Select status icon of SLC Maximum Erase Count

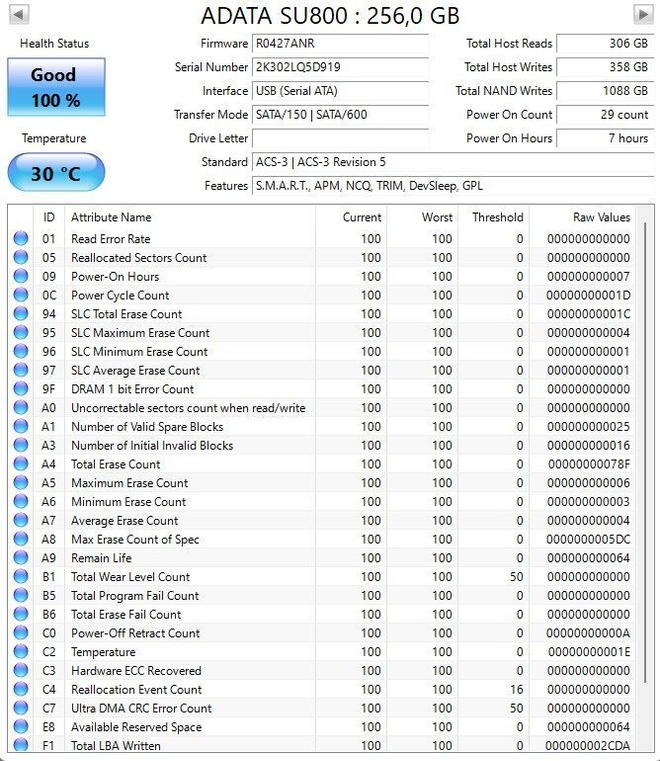[21, 332]
